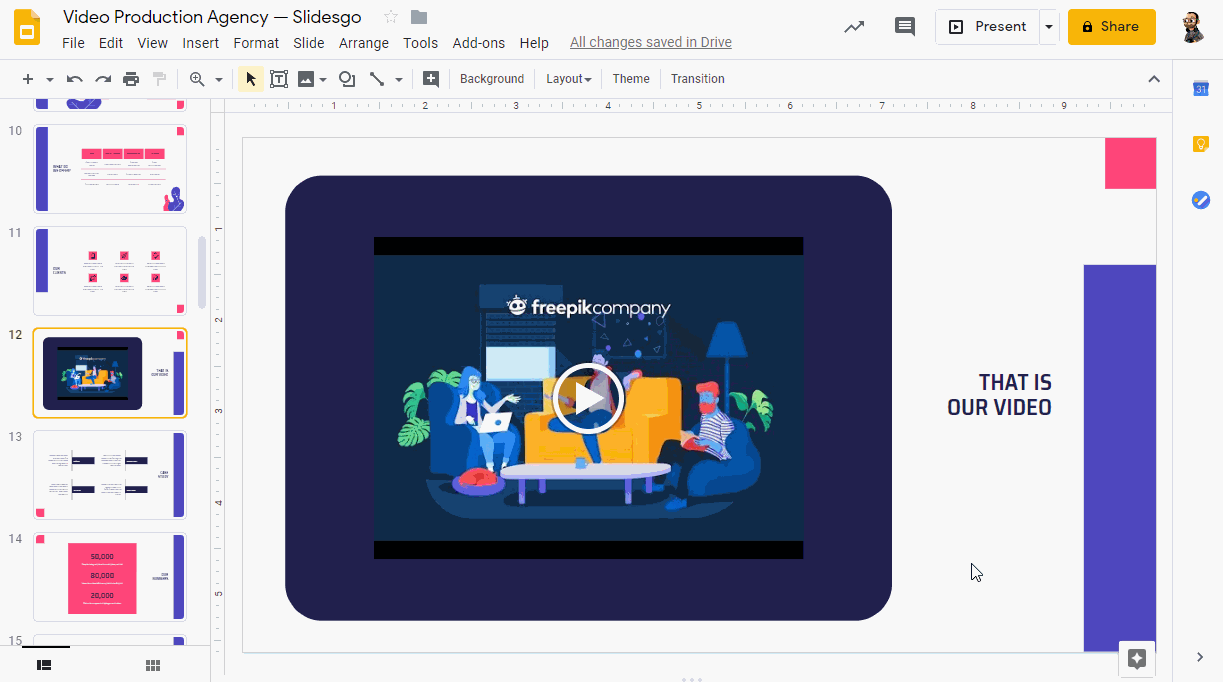Open Google Tasks in the side panel
This screenshot has width=1223, height=682.
1201,200
